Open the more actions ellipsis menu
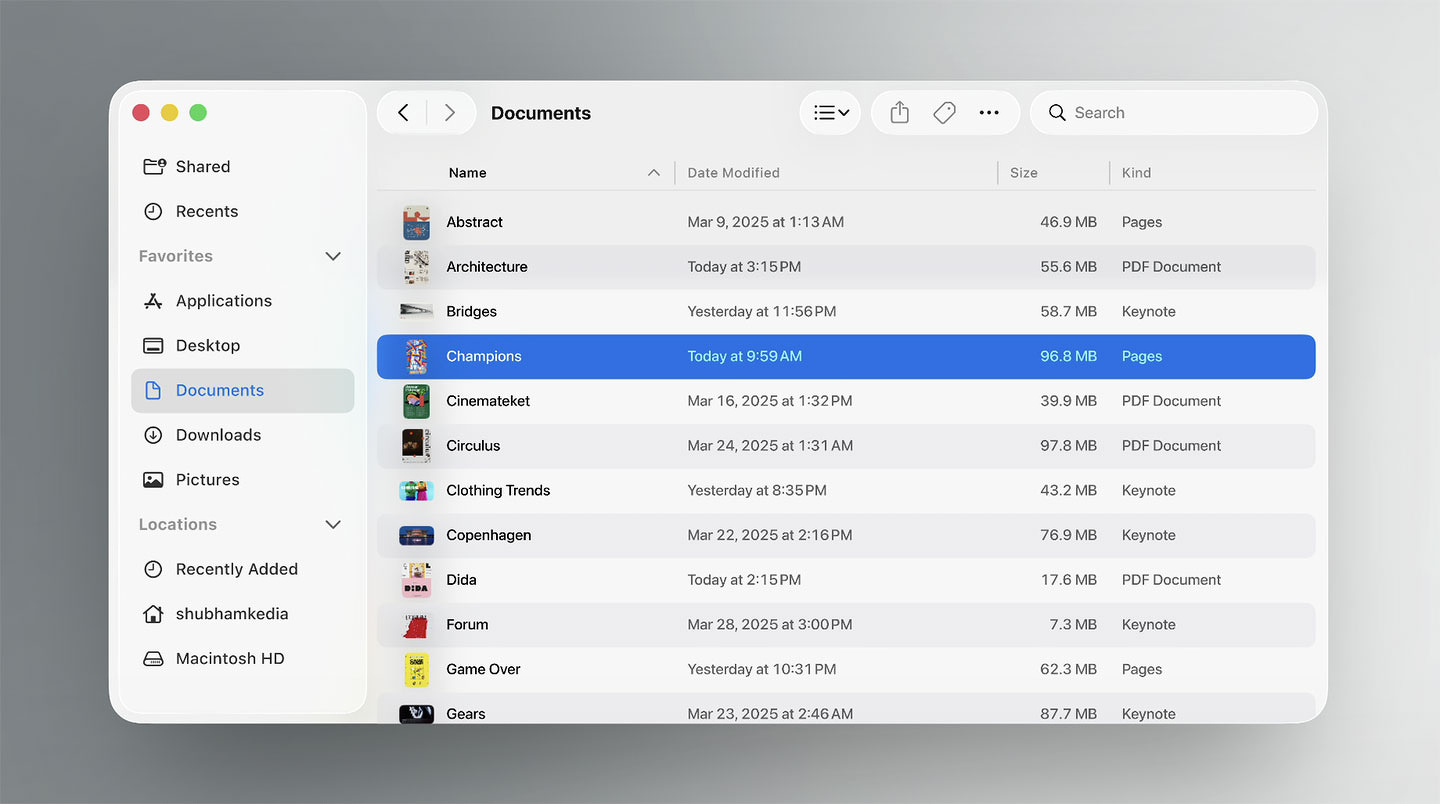This screenshot has height=804, width=1440. [x=989, y=113]
